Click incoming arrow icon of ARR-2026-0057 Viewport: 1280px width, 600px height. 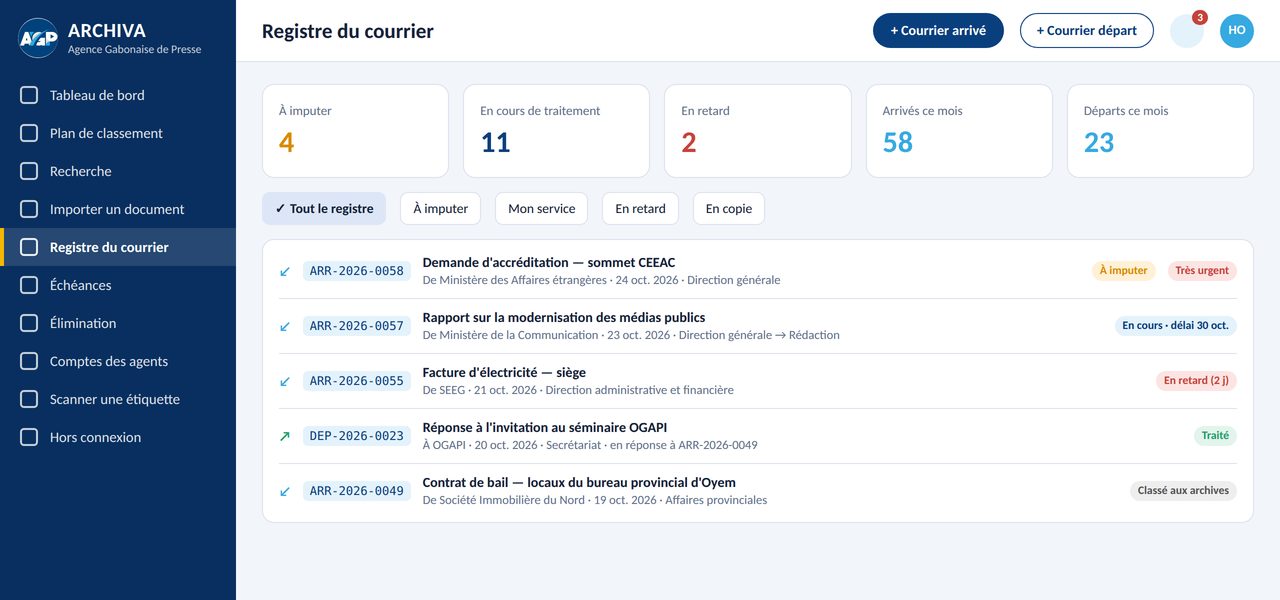(285, 326)
